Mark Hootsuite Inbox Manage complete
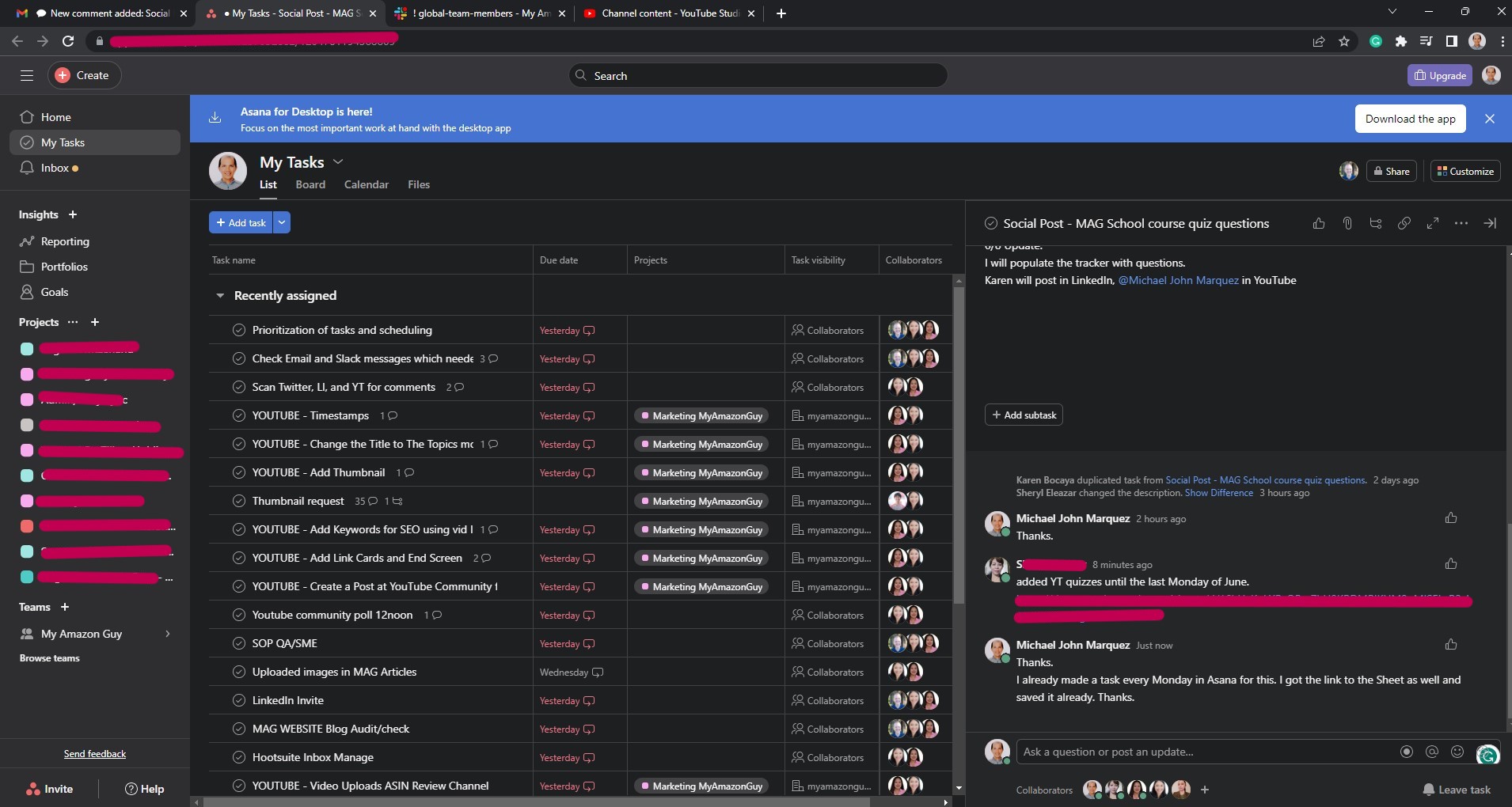The height and width of the screenshot is (807, 1512). tap(239, 757)
